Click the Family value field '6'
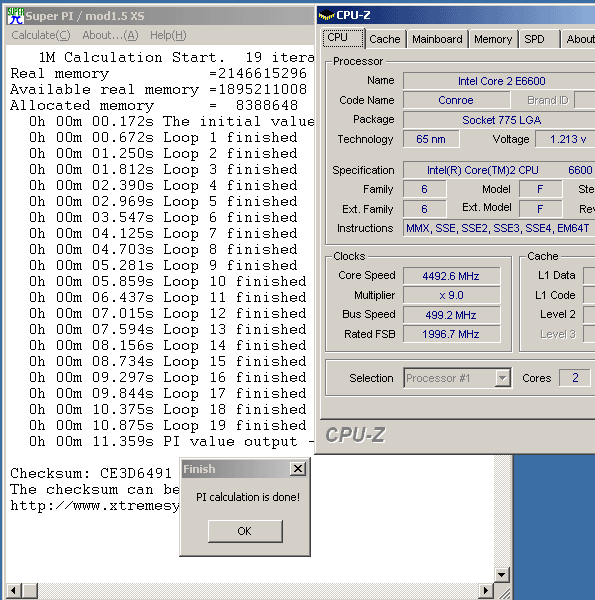Image resolution: width=595 pixels, height=600 pixels. coord(425,189)
